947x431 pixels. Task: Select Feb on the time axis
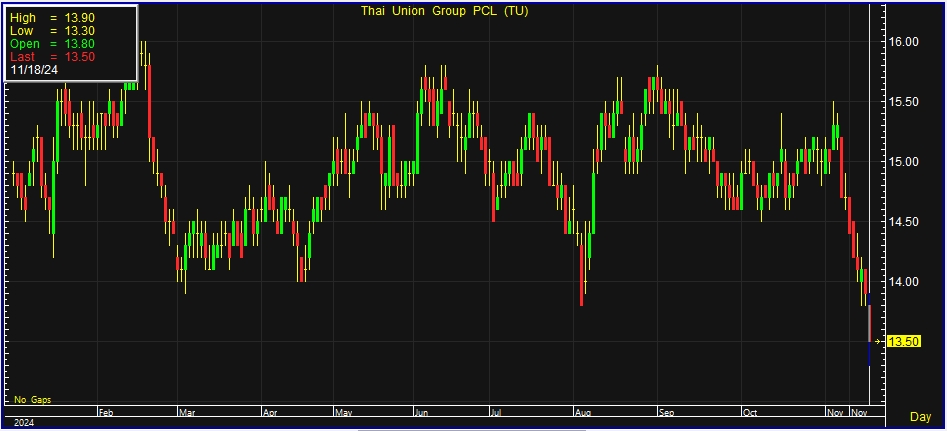(108, 411)
